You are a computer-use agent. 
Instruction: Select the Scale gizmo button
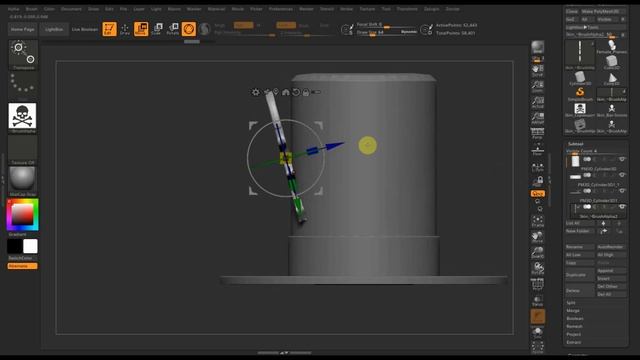pyautogui.click(x=157, y=29)
